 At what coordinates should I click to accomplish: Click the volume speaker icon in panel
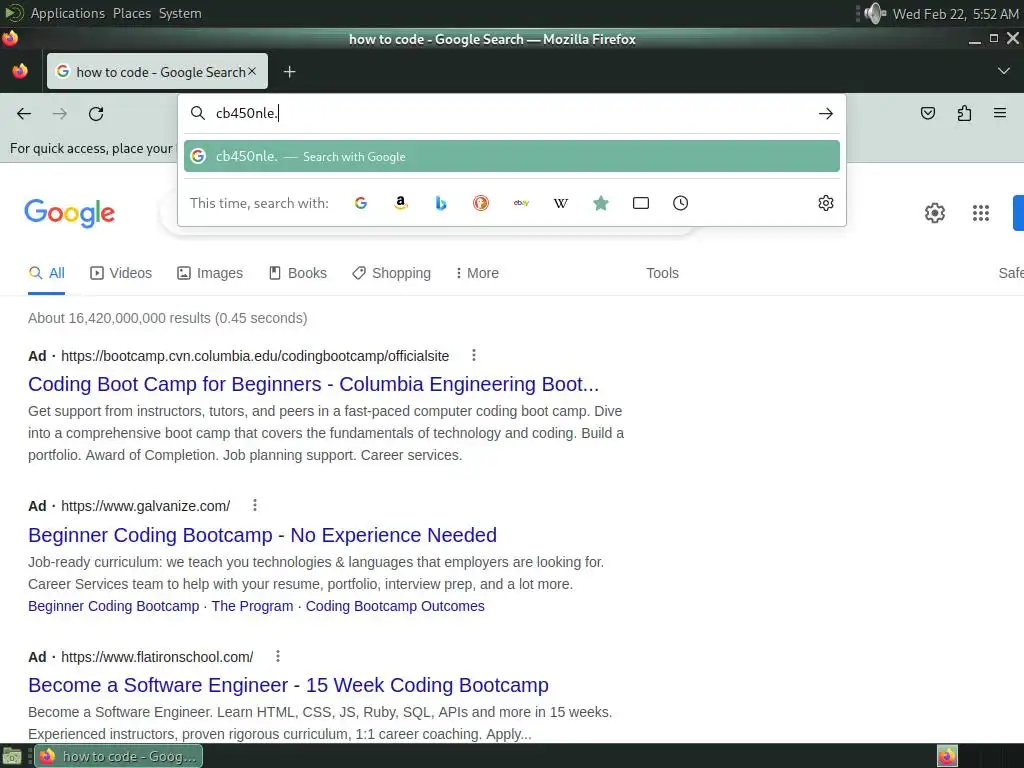[x=875, y=13]
